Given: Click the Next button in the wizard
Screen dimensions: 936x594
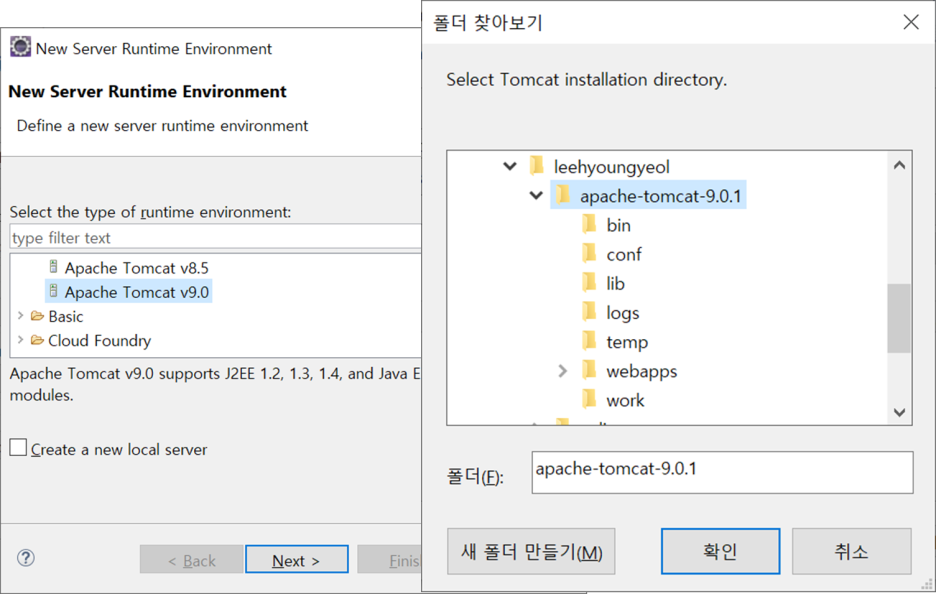Looking at the screenshot, I should coord(297,559).
